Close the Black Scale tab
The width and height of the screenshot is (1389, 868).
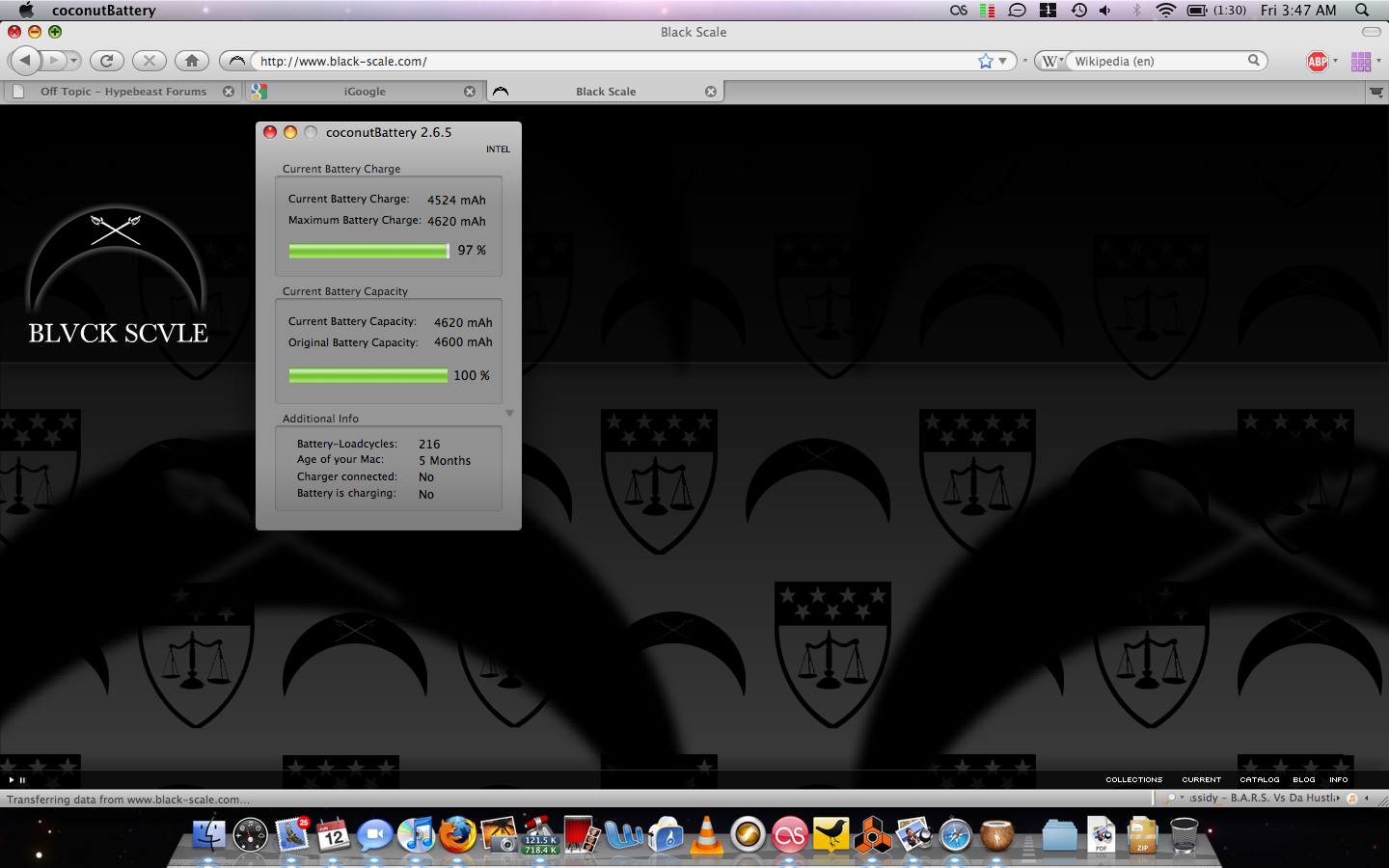(711, 92)
